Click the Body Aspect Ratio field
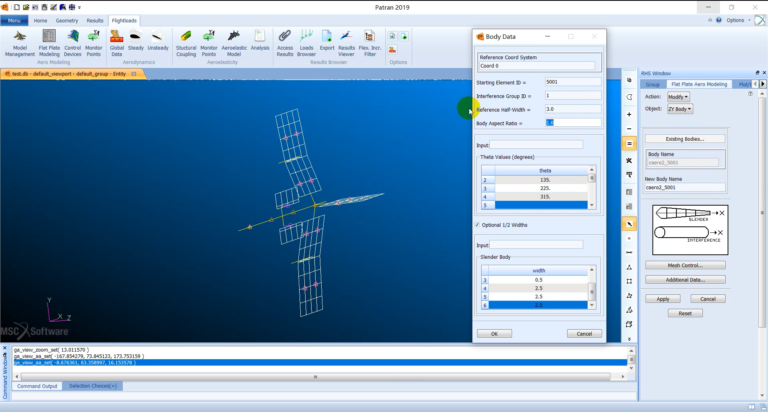 coord(573,122)
